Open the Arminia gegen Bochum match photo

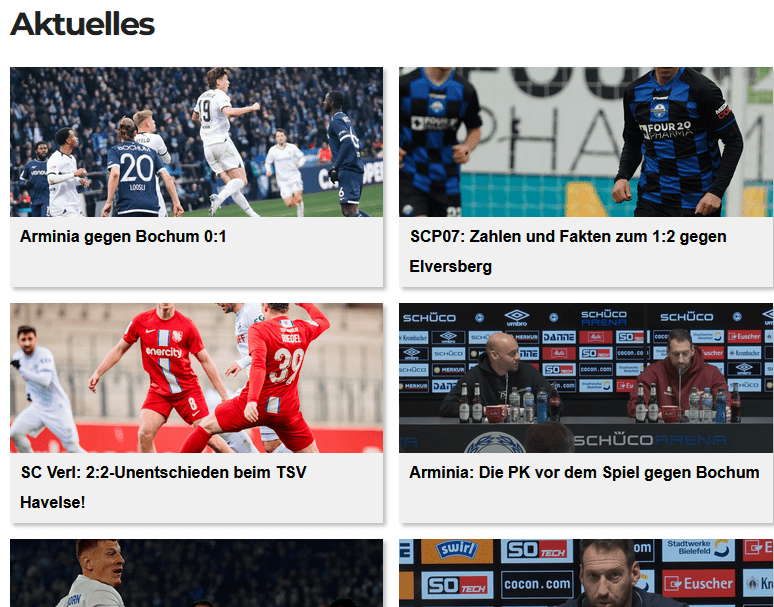click(196, 142)
